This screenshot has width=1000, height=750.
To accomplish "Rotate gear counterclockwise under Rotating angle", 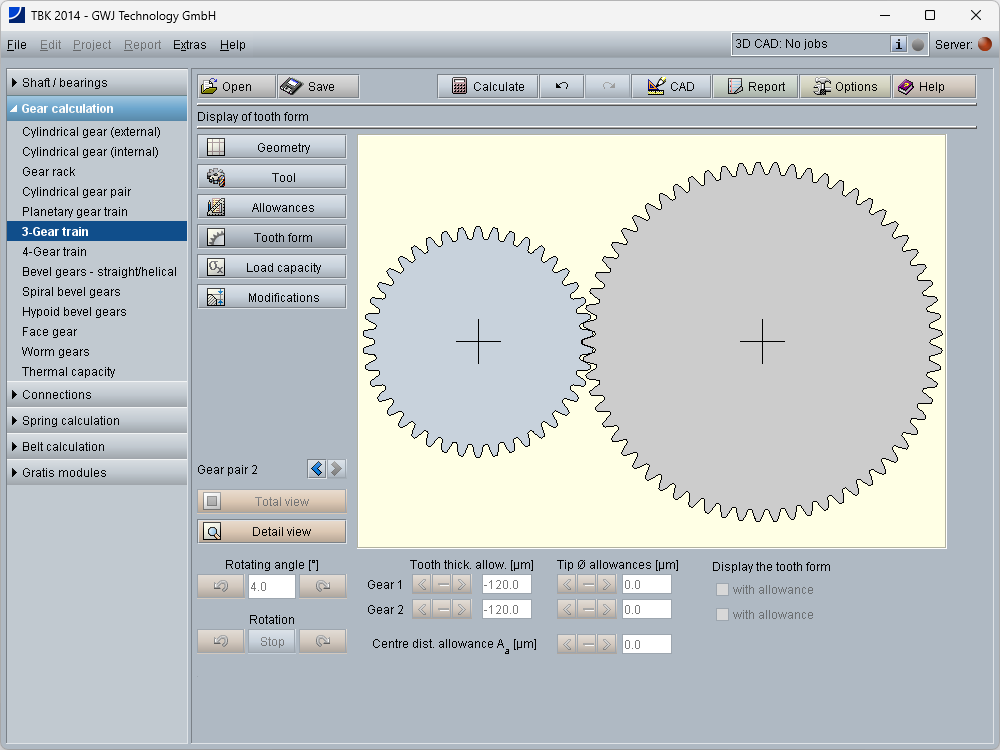I will pyautogui.click(x=221, y=587).
